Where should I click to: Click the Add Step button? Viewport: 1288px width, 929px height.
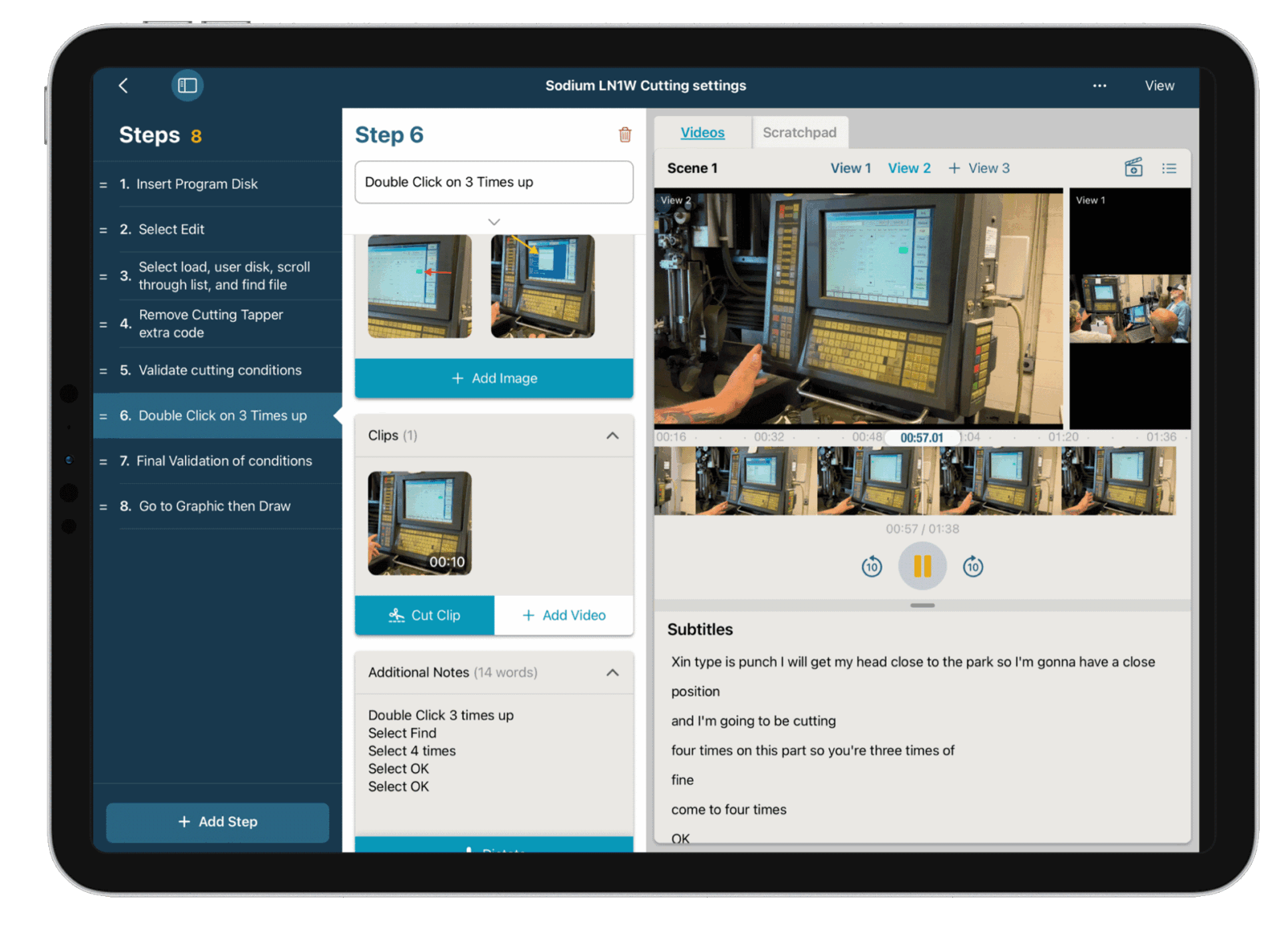pos(217,822)
